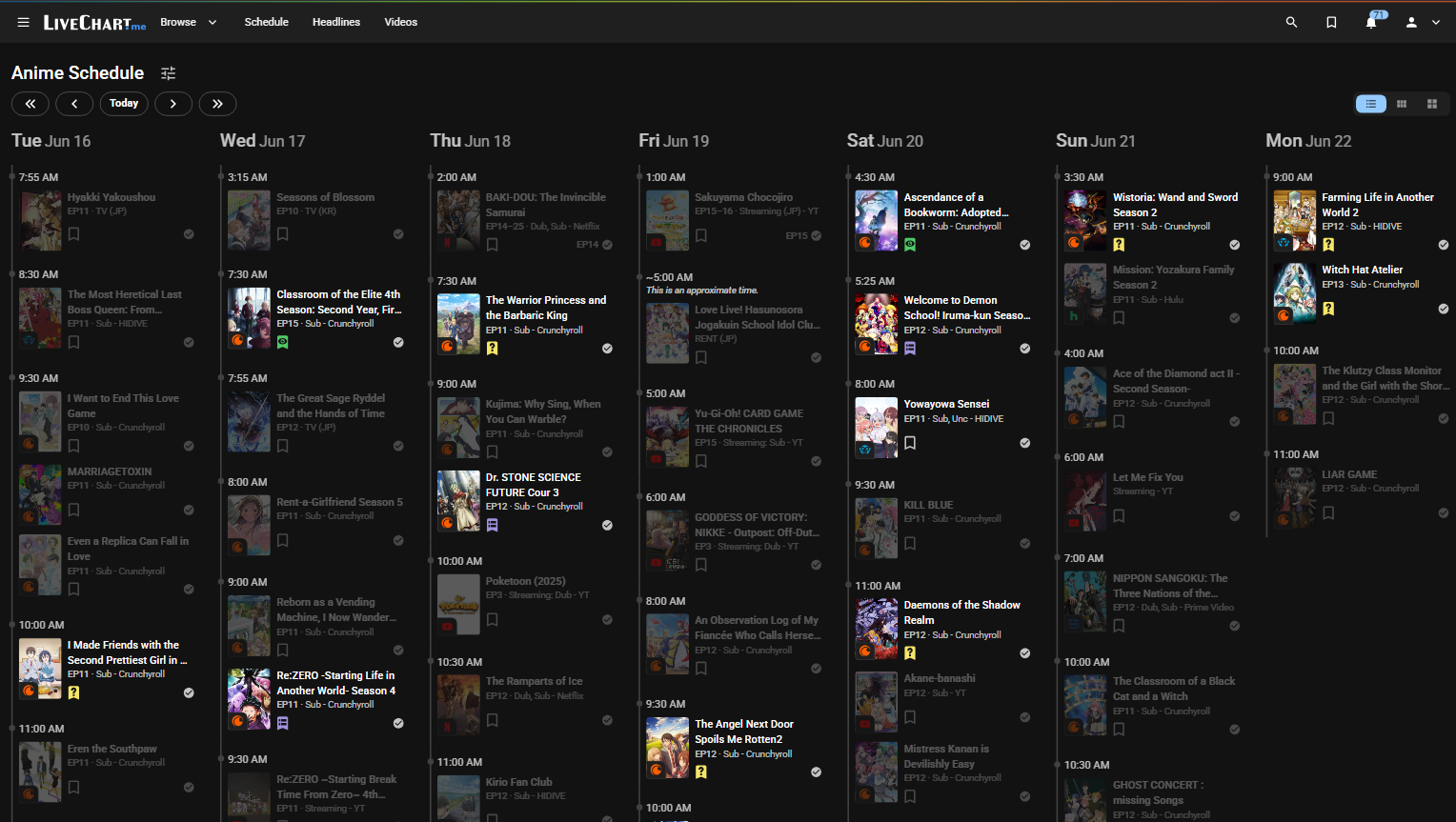Open Kirio Fan Club title

point(518,782)
